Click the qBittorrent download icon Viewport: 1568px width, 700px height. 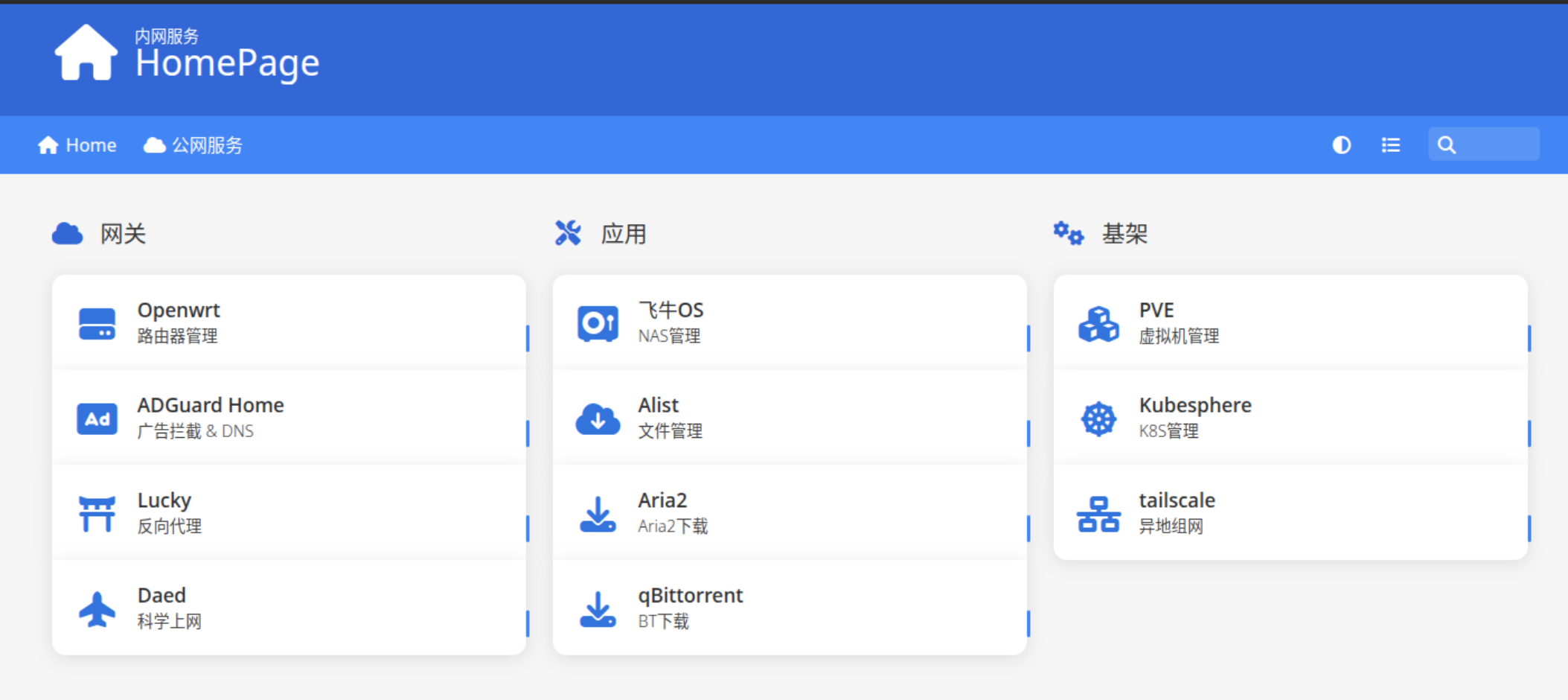(598, 609)
